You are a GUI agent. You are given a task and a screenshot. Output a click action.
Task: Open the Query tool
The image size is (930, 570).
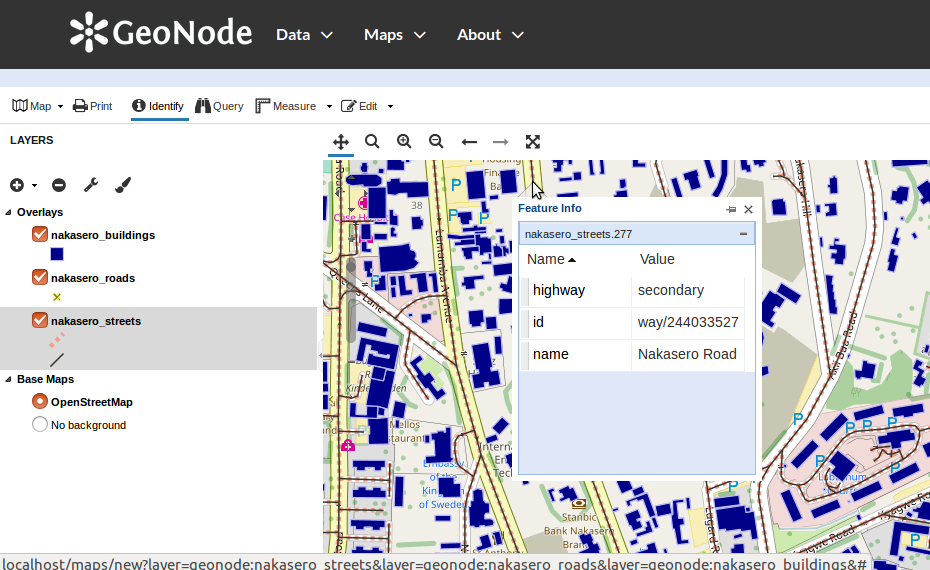[219, 106]
